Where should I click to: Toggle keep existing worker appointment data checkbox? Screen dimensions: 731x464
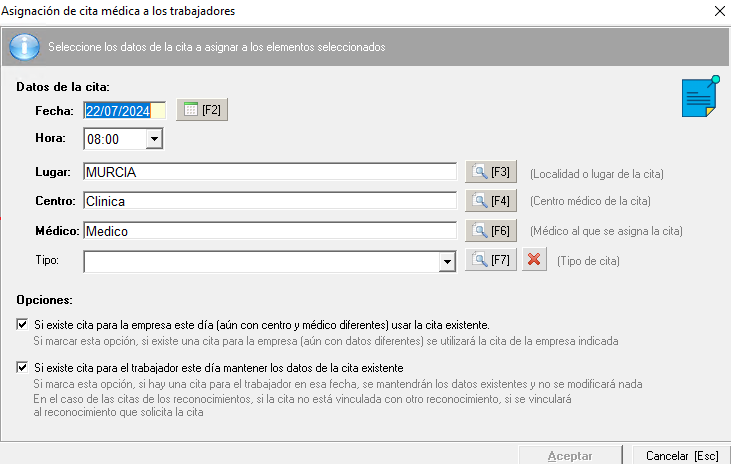[23, 368]
